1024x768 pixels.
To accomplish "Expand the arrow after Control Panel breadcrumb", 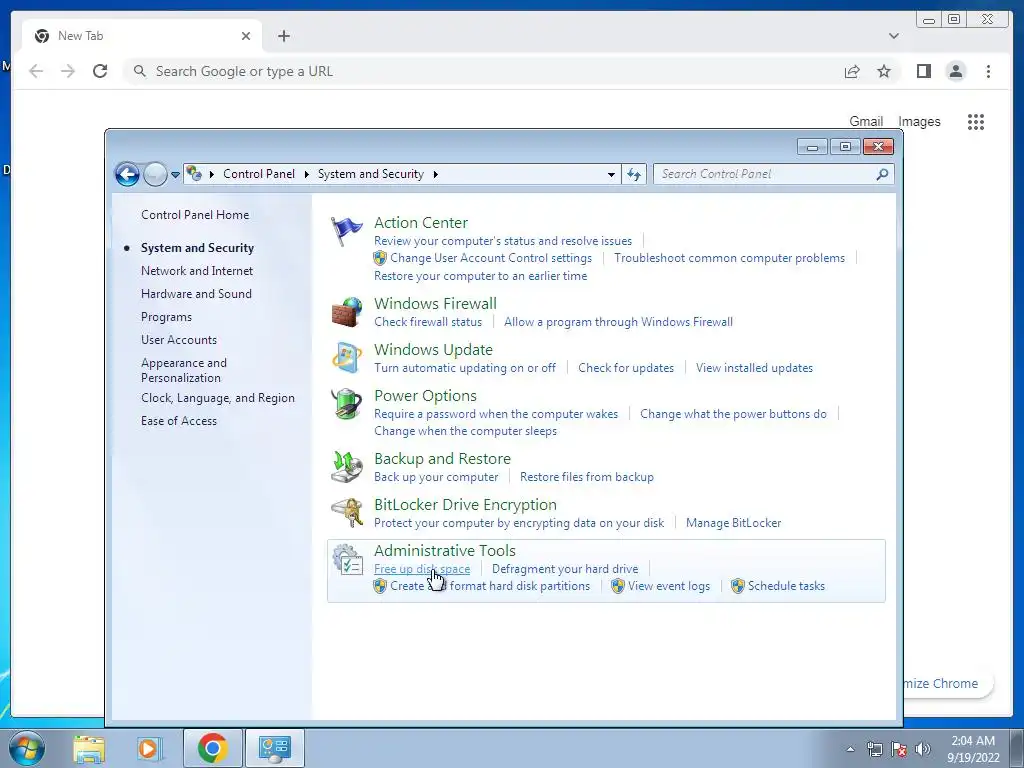I will tap(306, 174).
